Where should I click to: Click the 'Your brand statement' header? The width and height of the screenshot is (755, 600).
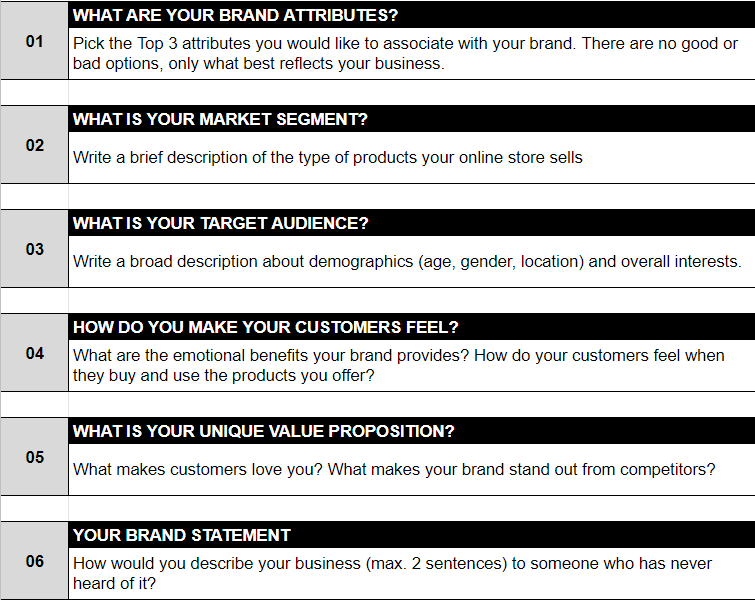click(x=412, y=535)
